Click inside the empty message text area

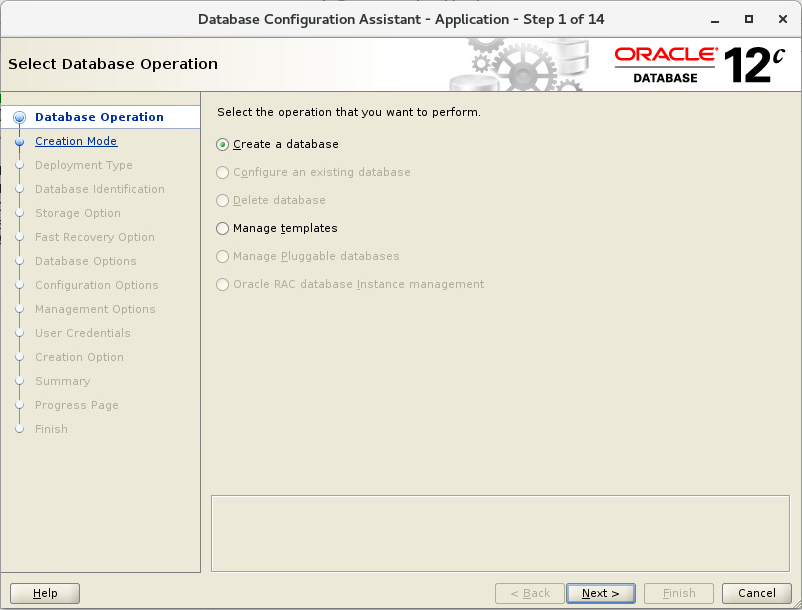tap(500, 533)
